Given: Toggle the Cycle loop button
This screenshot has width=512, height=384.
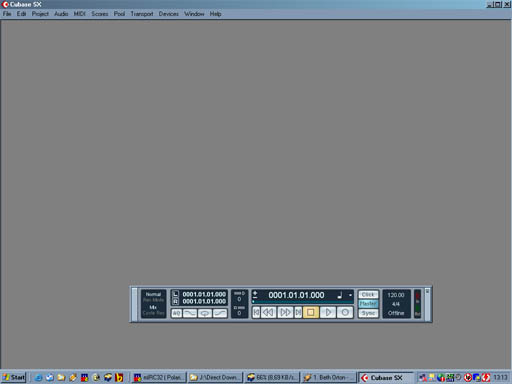Looking at the screenshot, I should (205, 313).
